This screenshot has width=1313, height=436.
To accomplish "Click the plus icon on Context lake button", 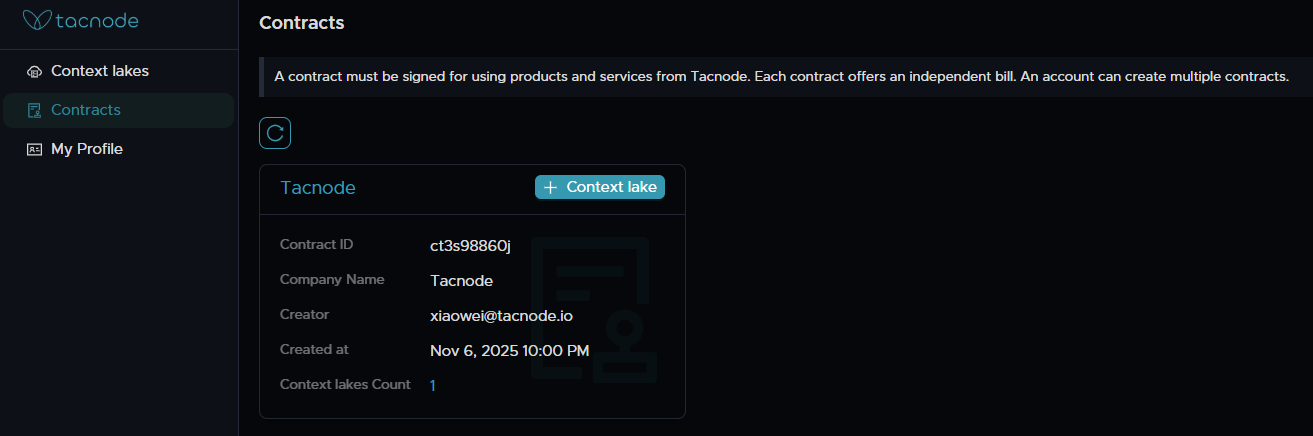I will tap(550, 187).
